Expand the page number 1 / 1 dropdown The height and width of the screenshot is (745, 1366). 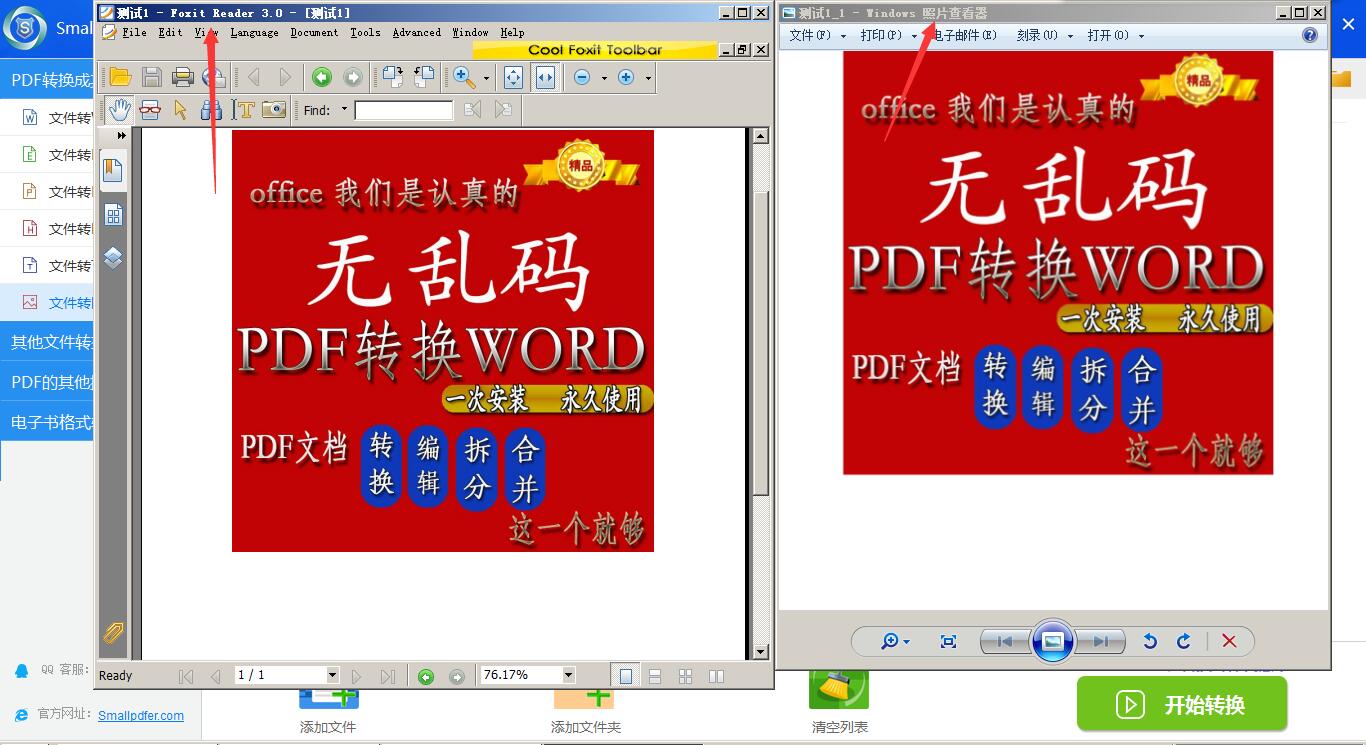click(x=332, y=675)
